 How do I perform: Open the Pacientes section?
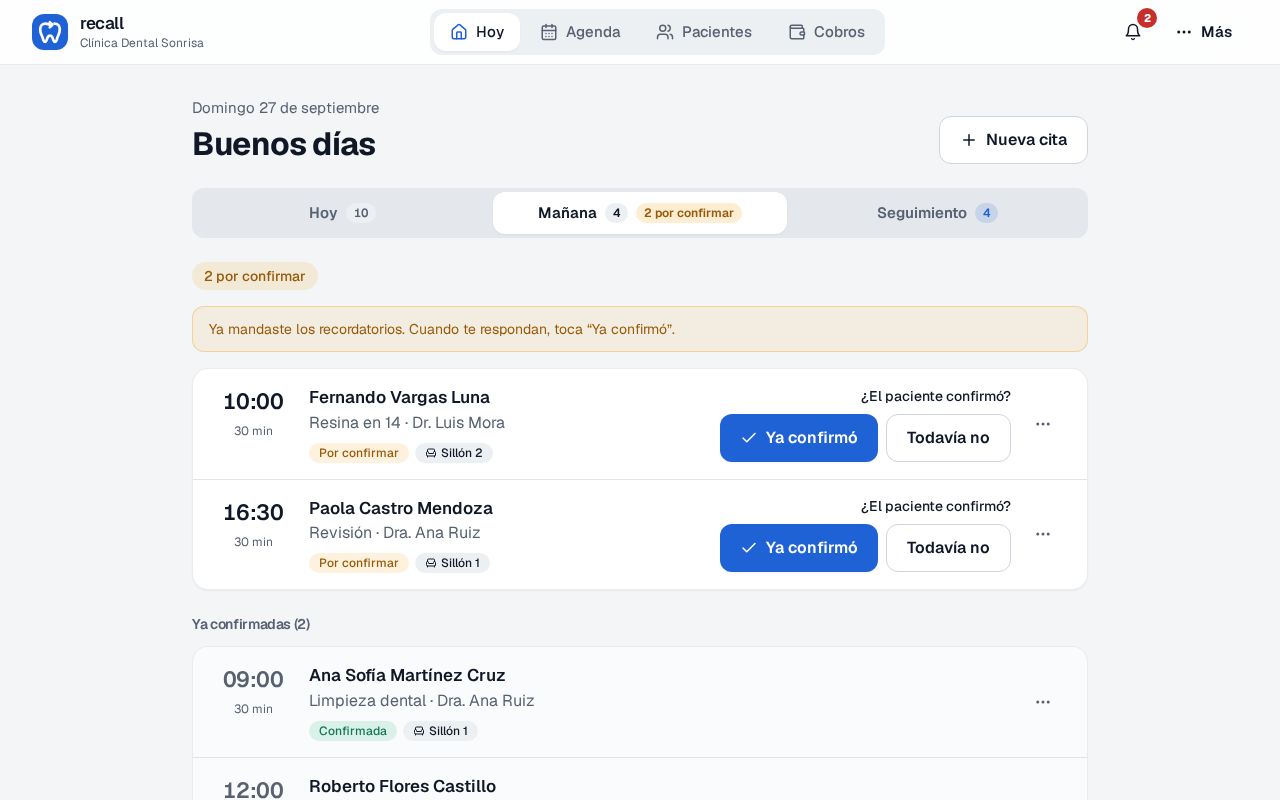pos(704,32)
